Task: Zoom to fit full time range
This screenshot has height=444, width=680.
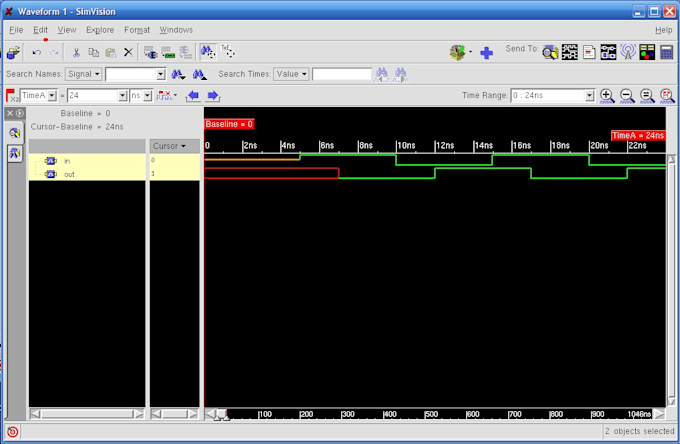Action: [647, 96]
